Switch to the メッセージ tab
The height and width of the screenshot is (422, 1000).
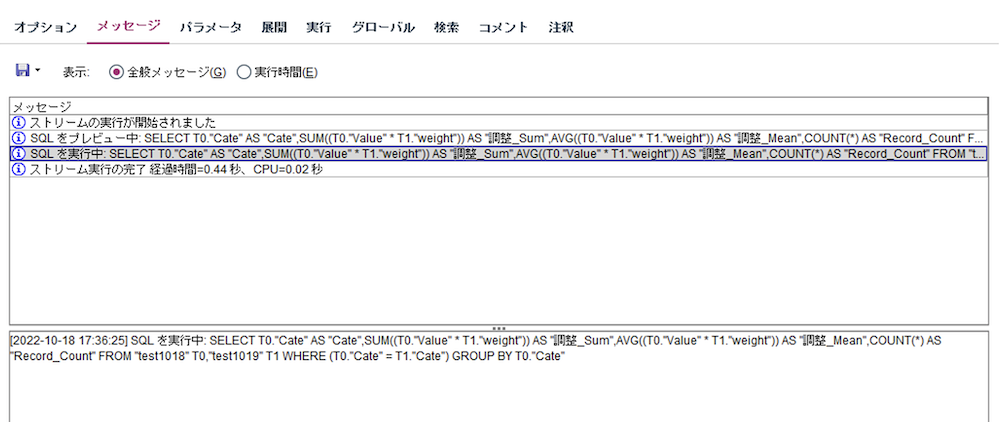(128, 27)
